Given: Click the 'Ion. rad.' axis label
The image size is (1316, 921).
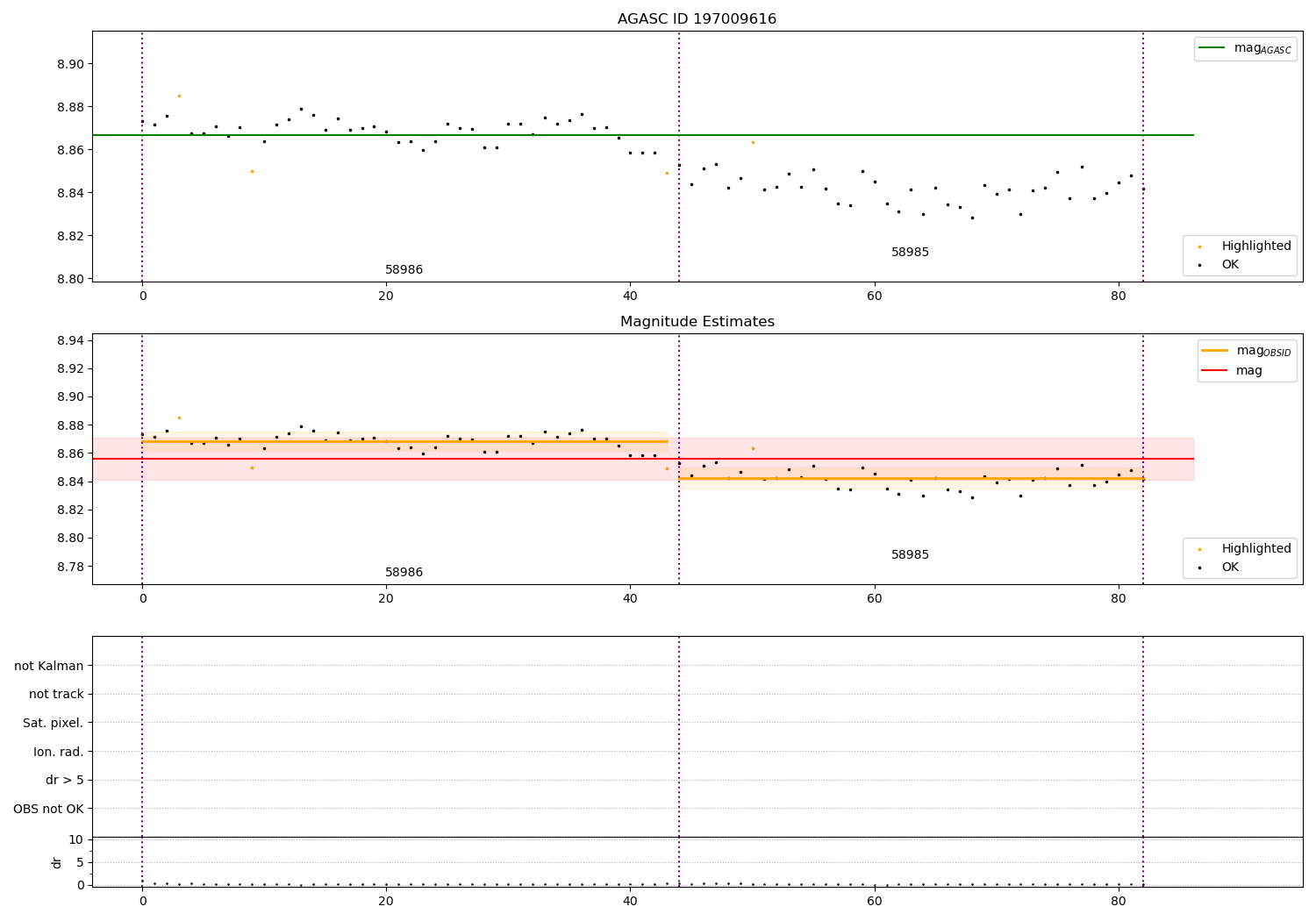Looking at the screenshot, I should [59, 752].
